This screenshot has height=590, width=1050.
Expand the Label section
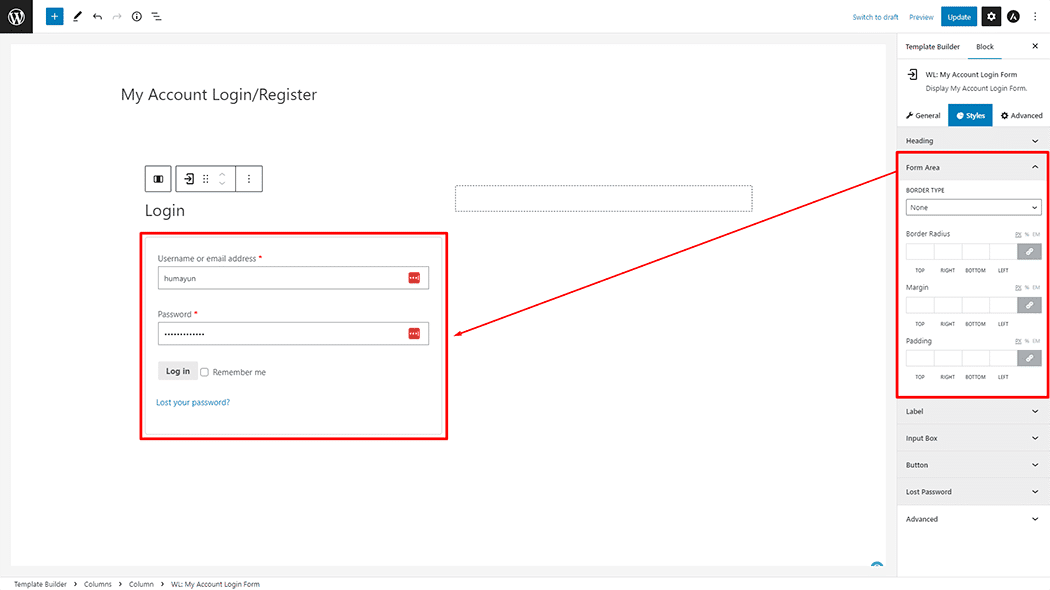tap(970, 411)
